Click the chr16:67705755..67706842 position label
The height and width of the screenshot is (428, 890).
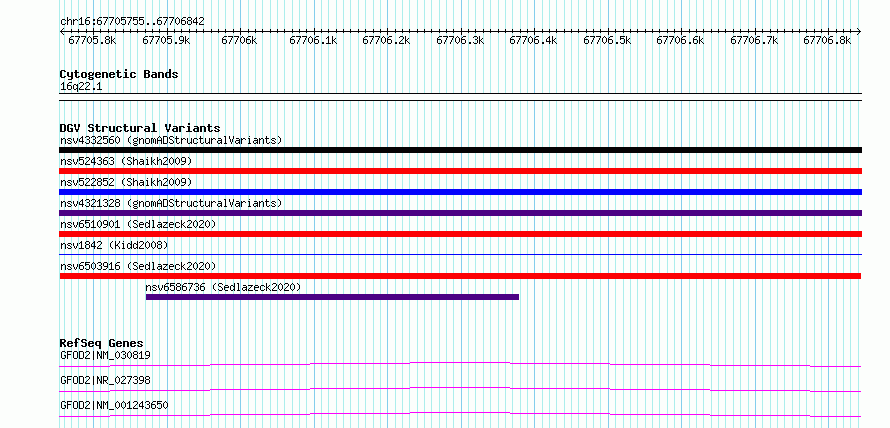point(132,21)
